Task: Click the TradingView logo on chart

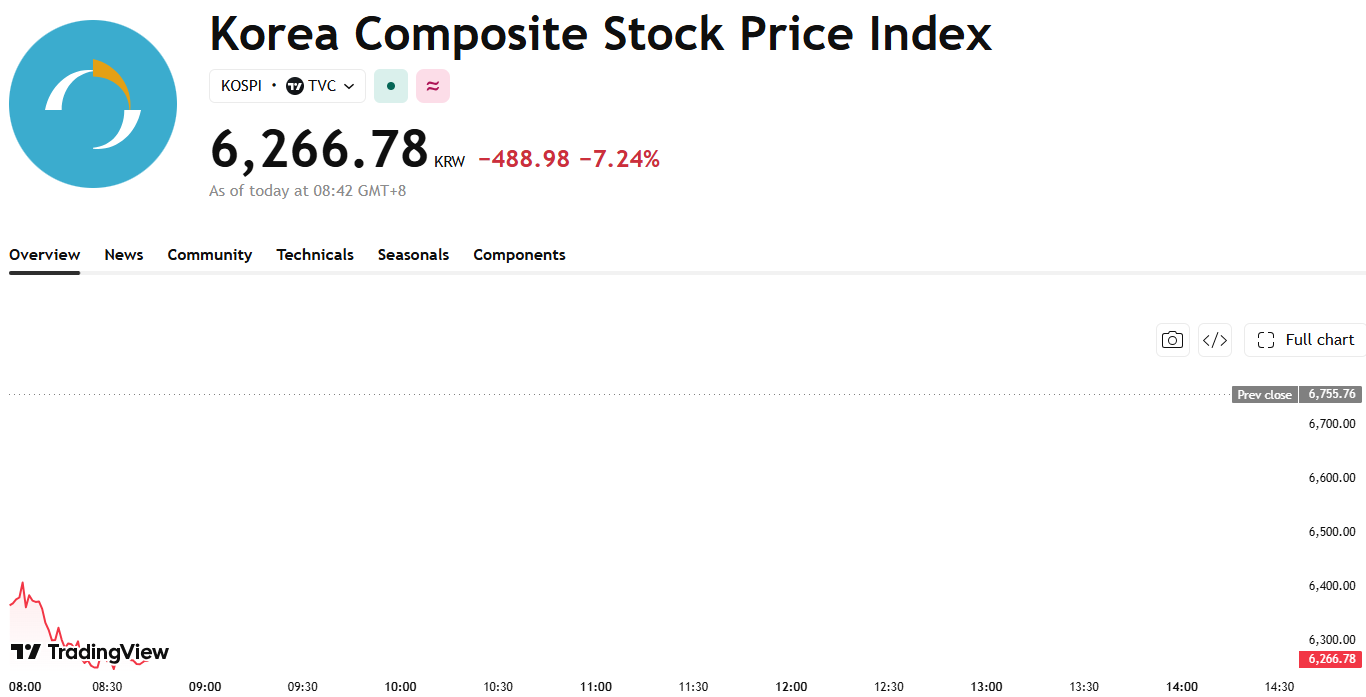Action: (90, 652)
